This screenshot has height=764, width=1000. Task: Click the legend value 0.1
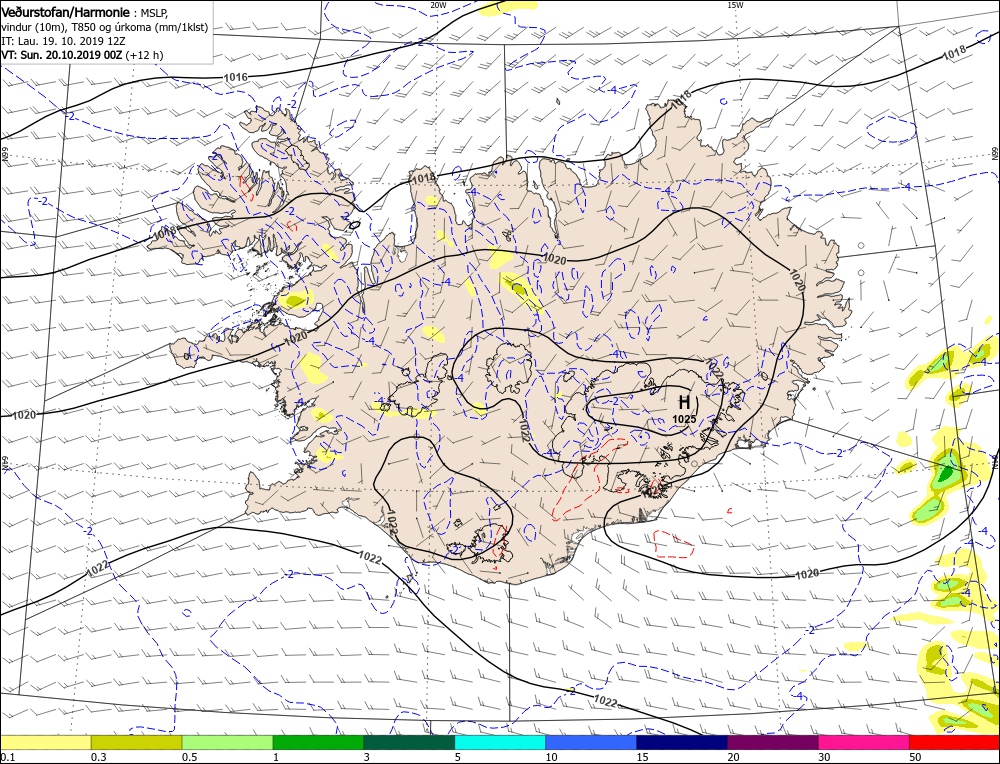[x=7, y=757]
